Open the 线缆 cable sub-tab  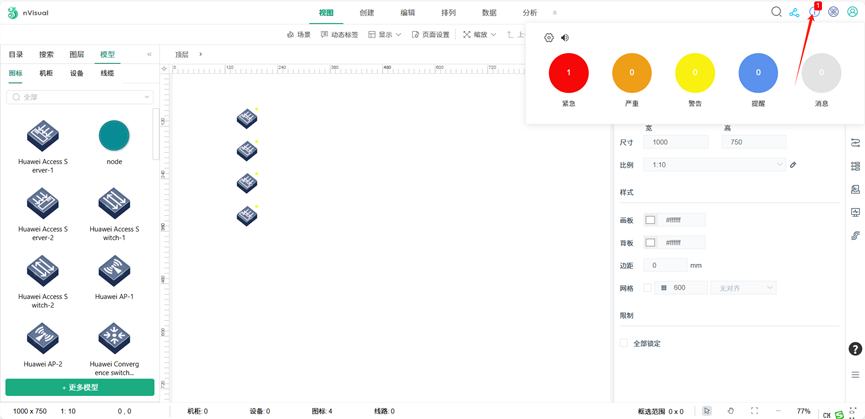108,73
